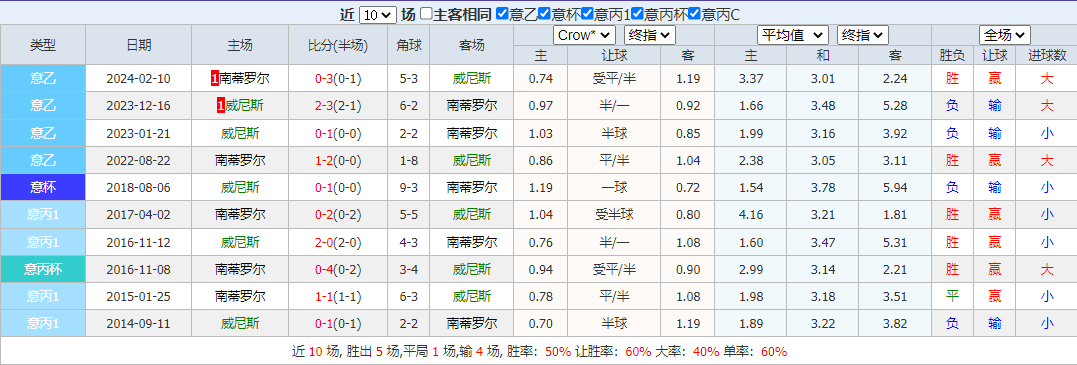Click draw odds 3.48 in 2023-12-16 row
The width and height of the screenshot is (1077, 365).
[x=823, y=106]
